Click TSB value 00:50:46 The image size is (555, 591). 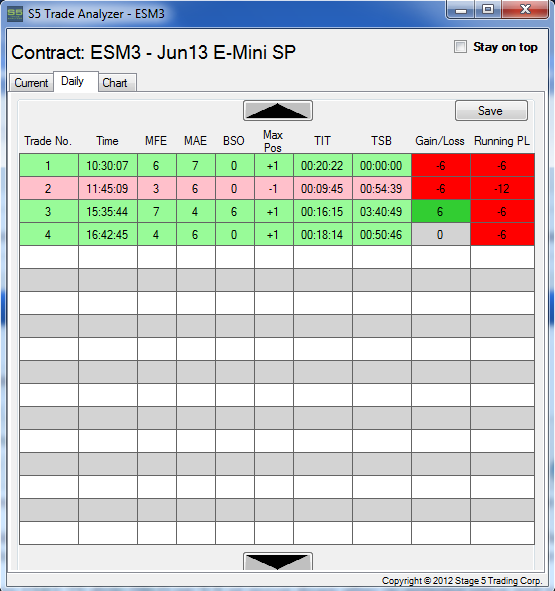(x=382, y=234)
